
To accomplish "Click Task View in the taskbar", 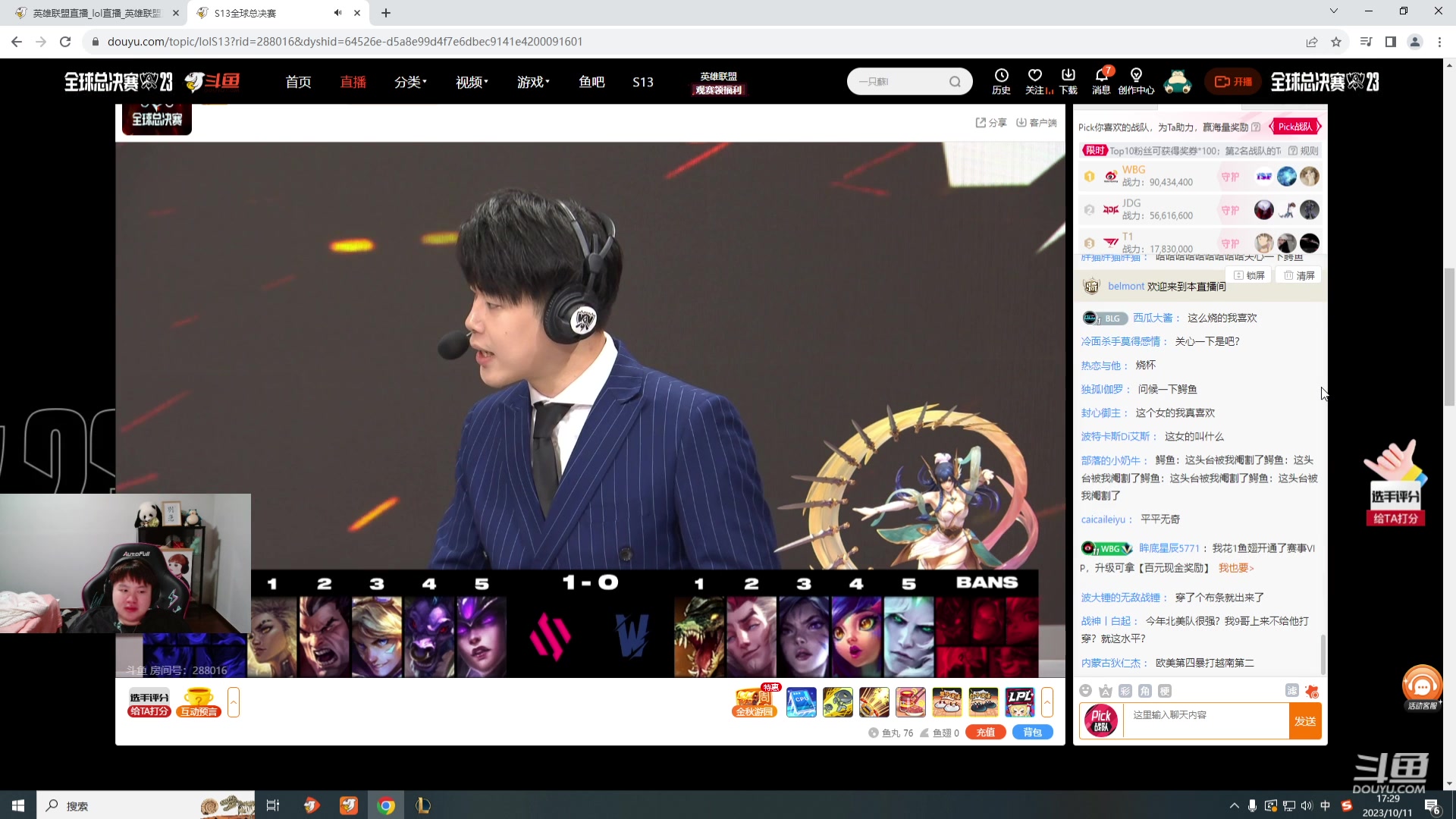I will (273, 805).
